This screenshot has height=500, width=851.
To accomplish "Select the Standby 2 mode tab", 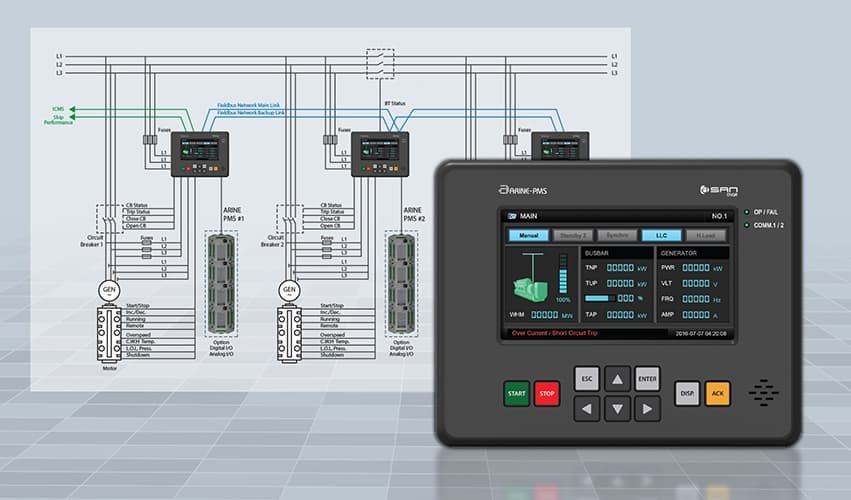I will [x=573, y=236].
